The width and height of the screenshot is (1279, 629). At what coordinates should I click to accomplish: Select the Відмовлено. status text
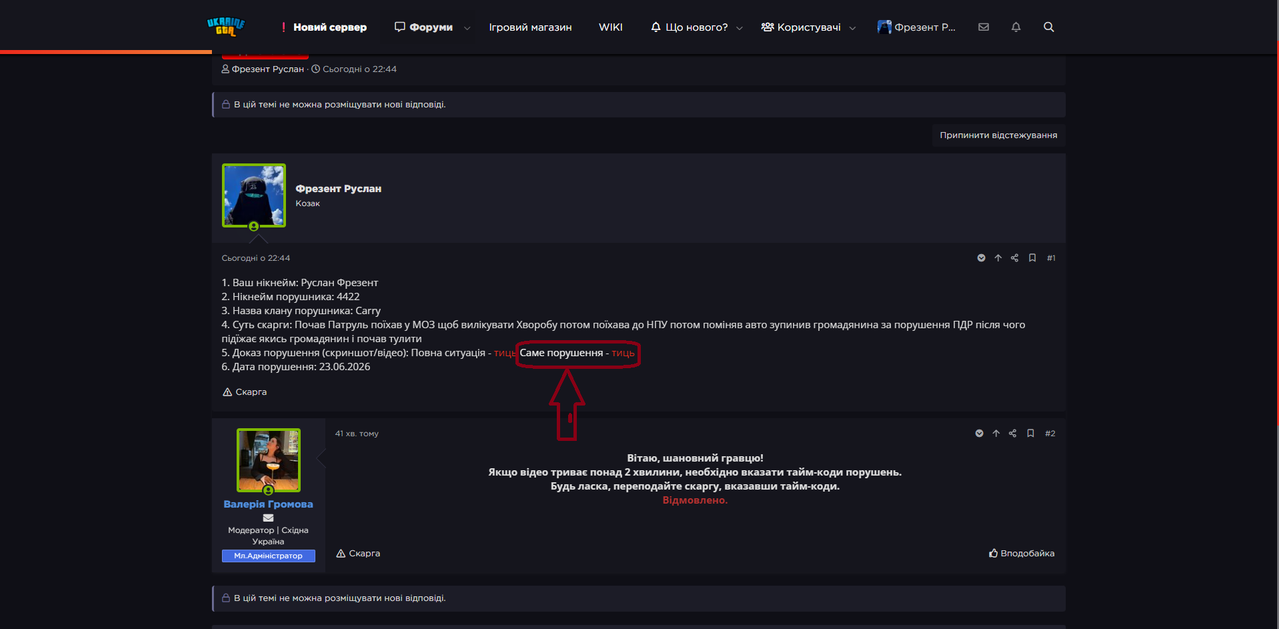(695, 500)
